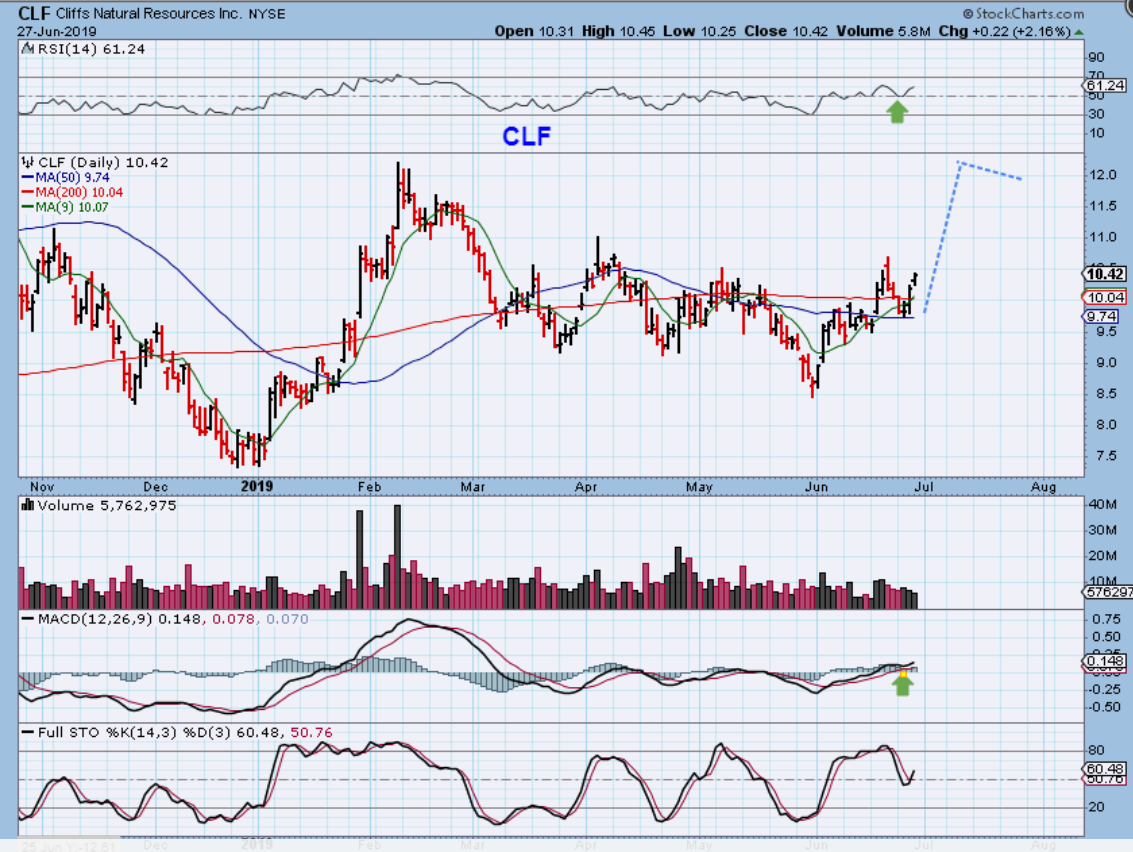The width and height of the screenshot is (1133, 852).
Task: Click the Chg +0.22 (+2.16%) value
Action: [x=1004, y=31]
